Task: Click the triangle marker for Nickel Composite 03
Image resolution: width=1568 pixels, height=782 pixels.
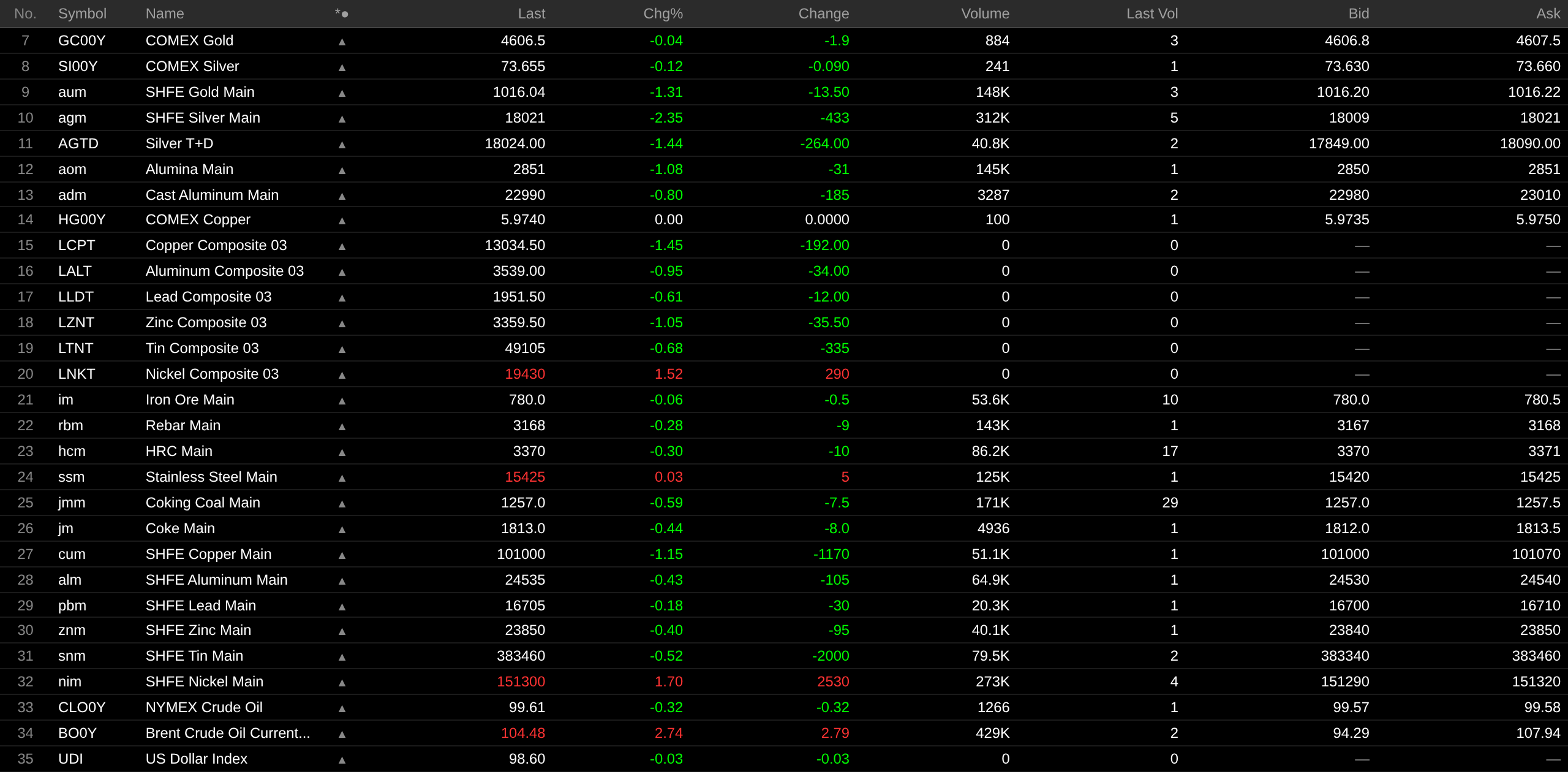Action: coord(342,375)
